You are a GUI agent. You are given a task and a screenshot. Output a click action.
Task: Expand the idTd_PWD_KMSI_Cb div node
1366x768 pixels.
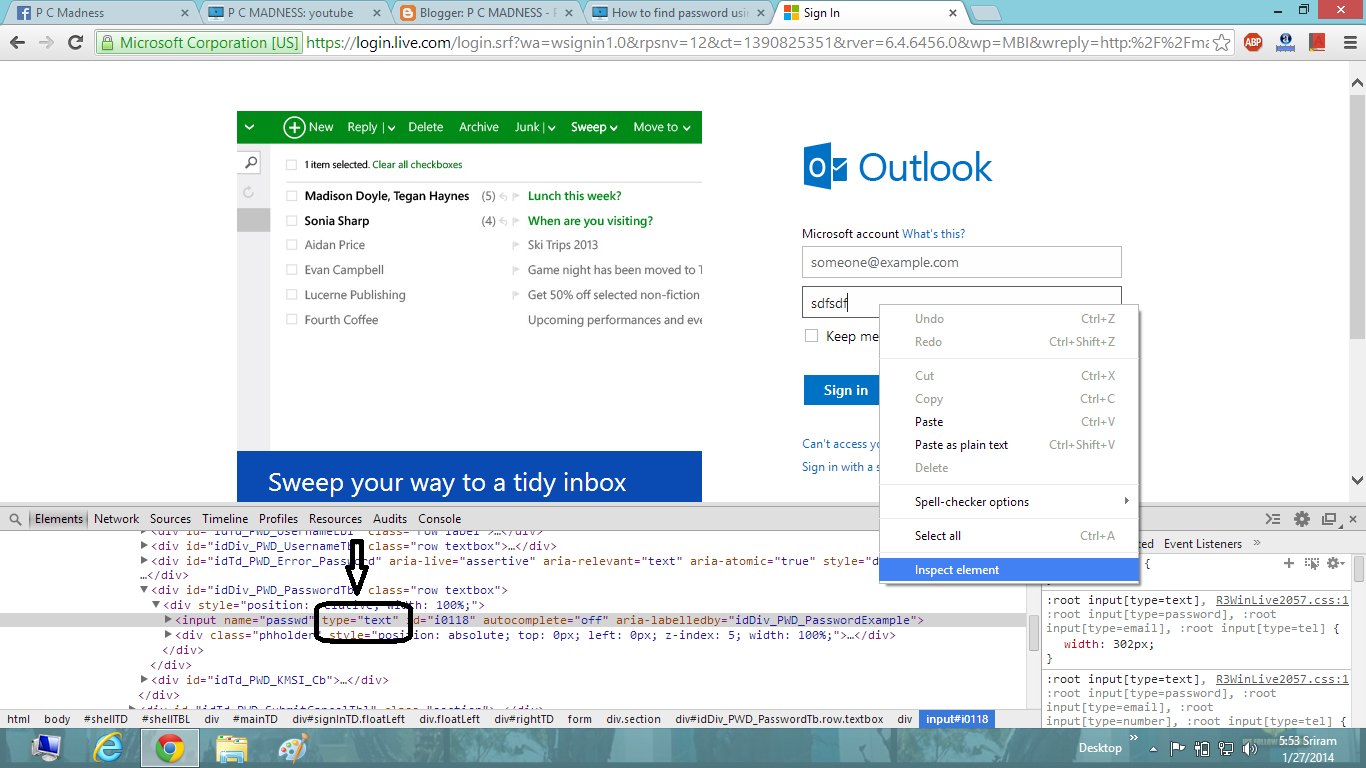[x=144, y=680]
